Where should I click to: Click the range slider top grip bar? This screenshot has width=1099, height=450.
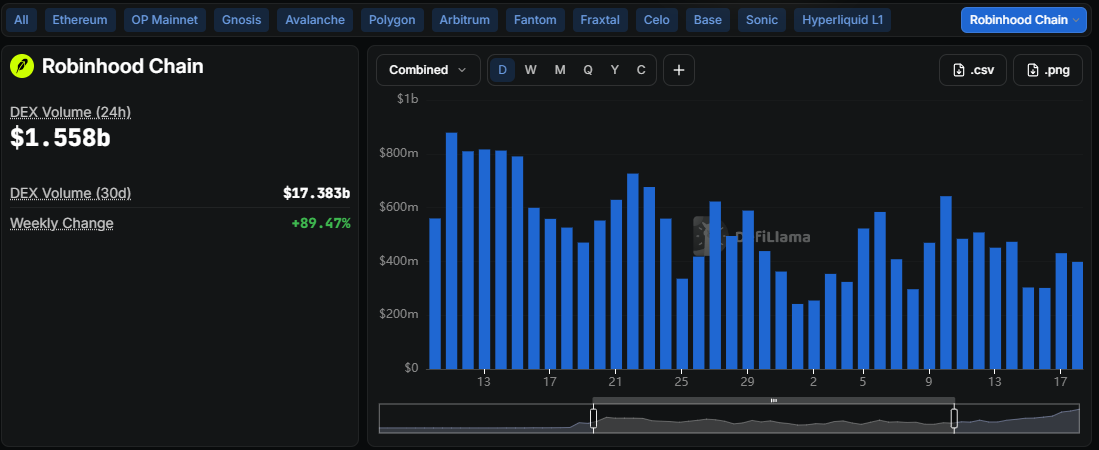774,400
